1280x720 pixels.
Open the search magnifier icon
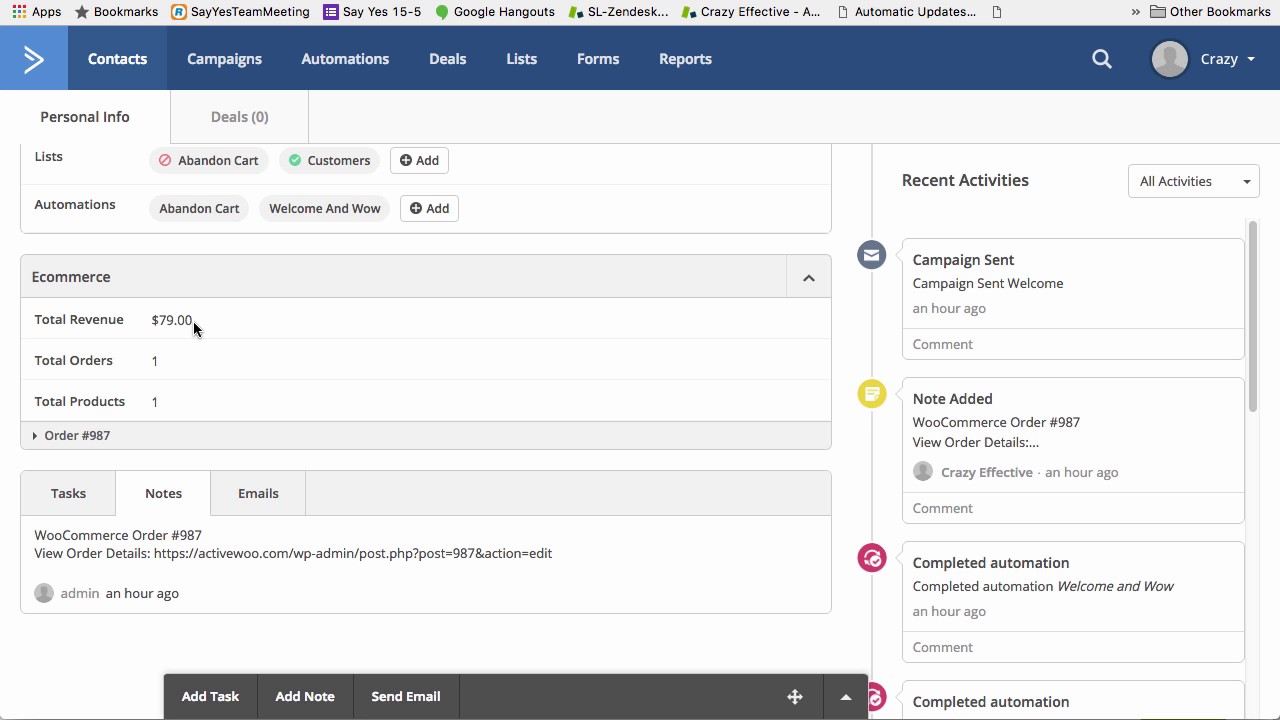pyautogui.click(x=1102, y=59)
